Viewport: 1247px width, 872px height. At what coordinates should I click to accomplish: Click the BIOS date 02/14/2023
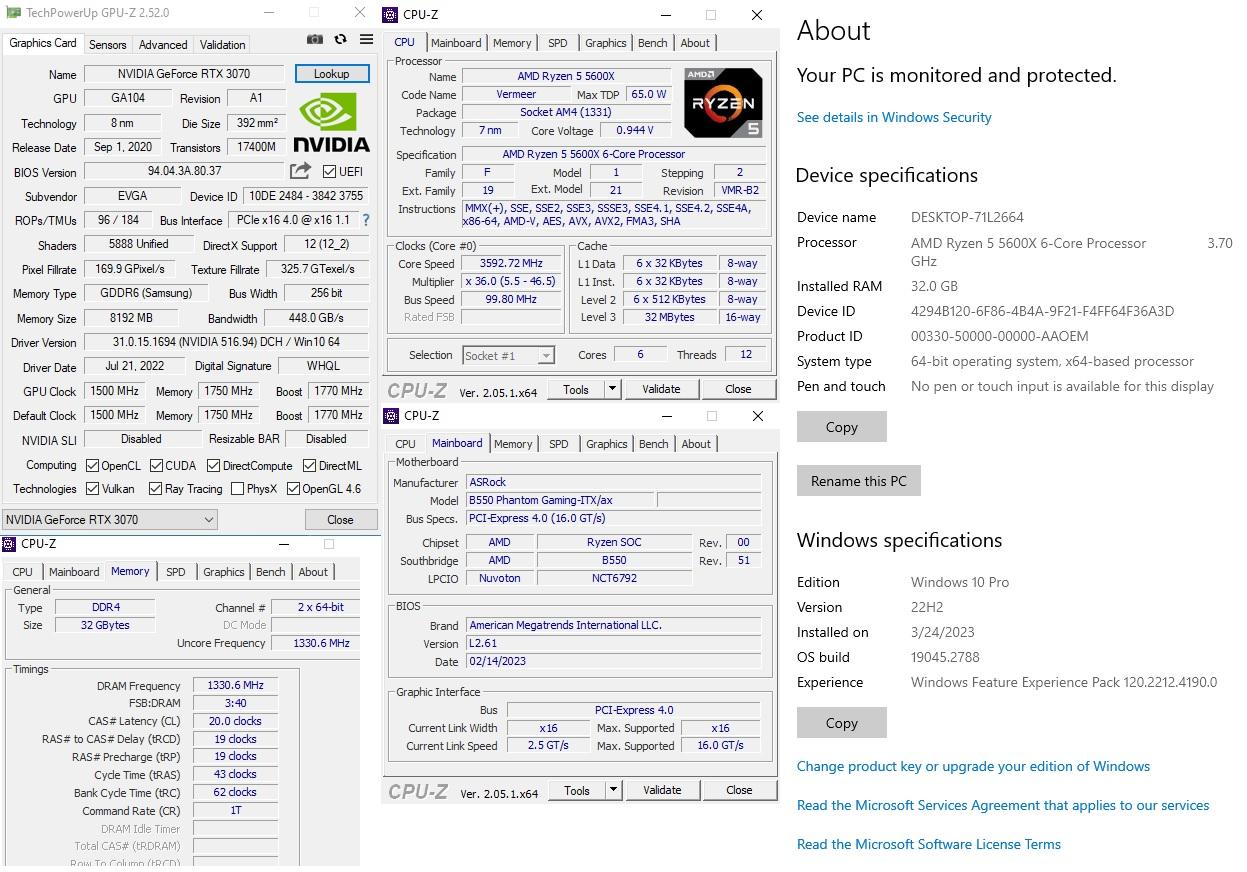tap(614, 662)
